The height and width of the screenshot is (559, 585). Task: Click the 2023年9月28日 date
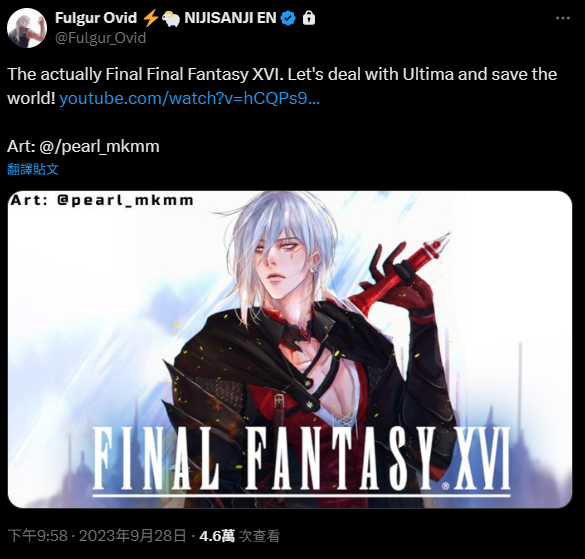[132, 536]
